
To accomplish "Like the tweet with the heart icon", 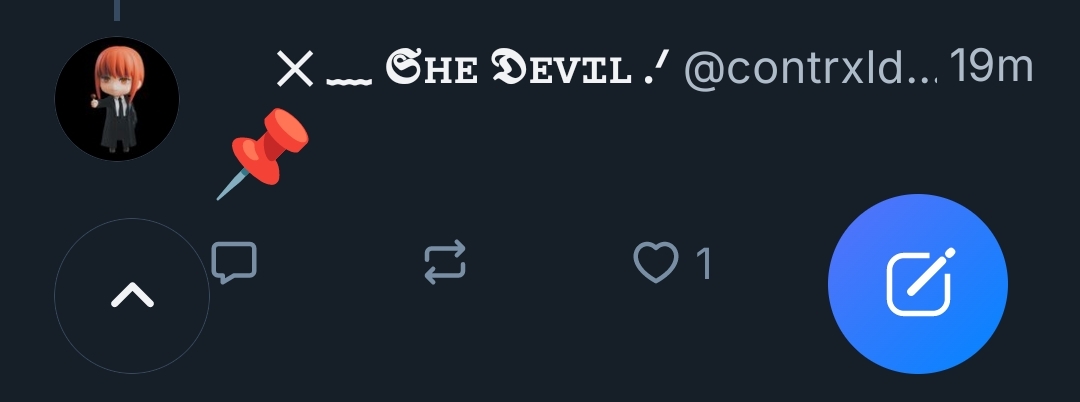I will pyautogui.click(x=656, y=263).
